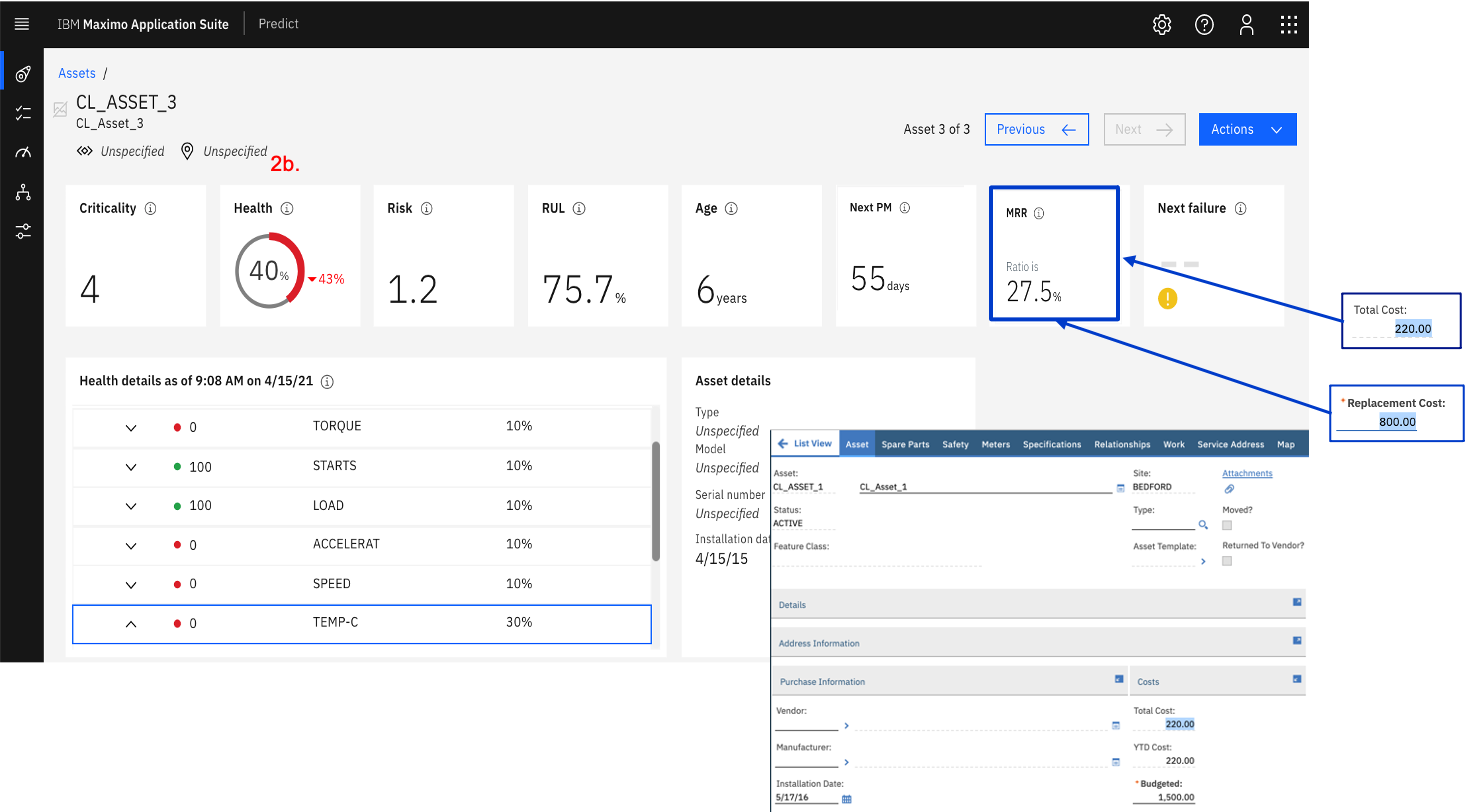
Task: Switch to the Relationships tab
Action: (x=1122, y=444)
